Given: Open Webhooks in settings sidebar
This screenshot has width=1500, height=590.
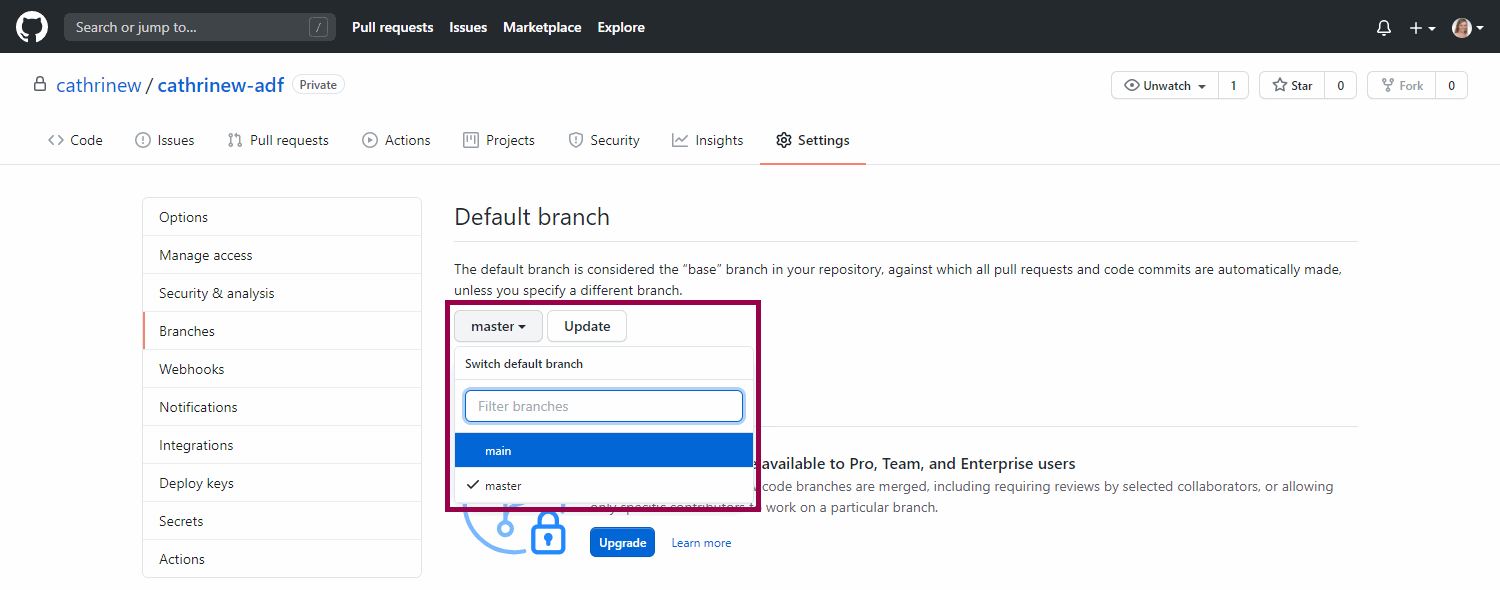Looking at the screenshot, I should click(x=192, y=369).
